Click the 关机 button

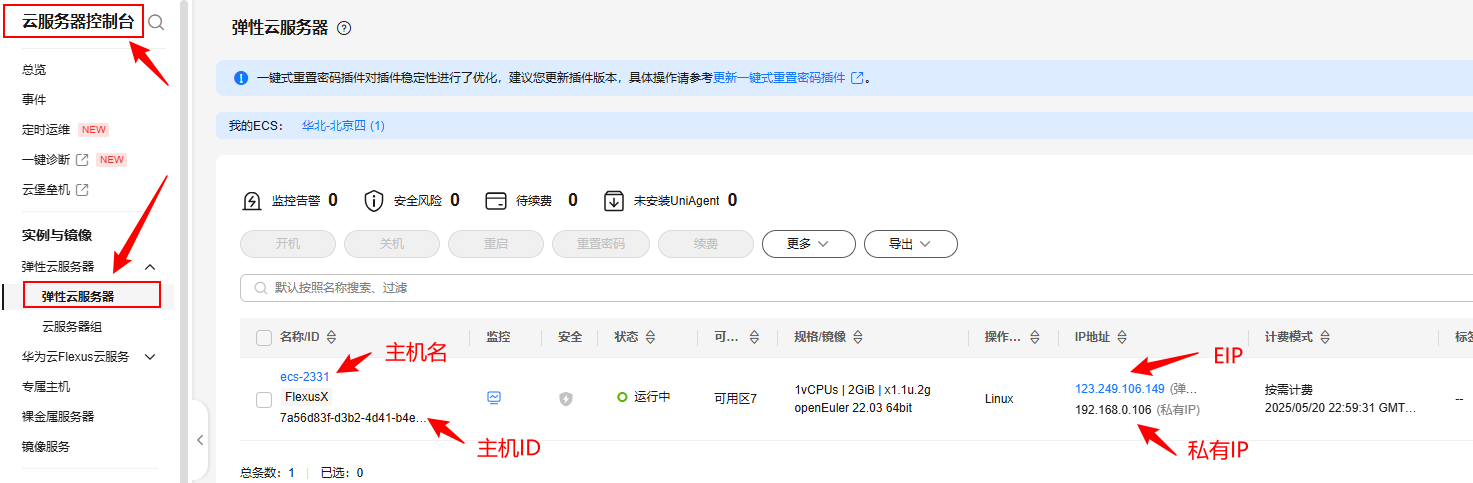[392, 244]
